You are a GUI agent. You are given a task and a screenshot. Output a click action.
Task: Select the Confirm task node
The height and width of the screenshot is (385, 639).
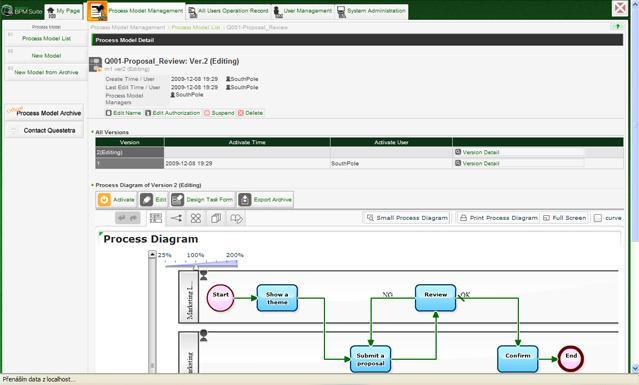tap(518, 359)
